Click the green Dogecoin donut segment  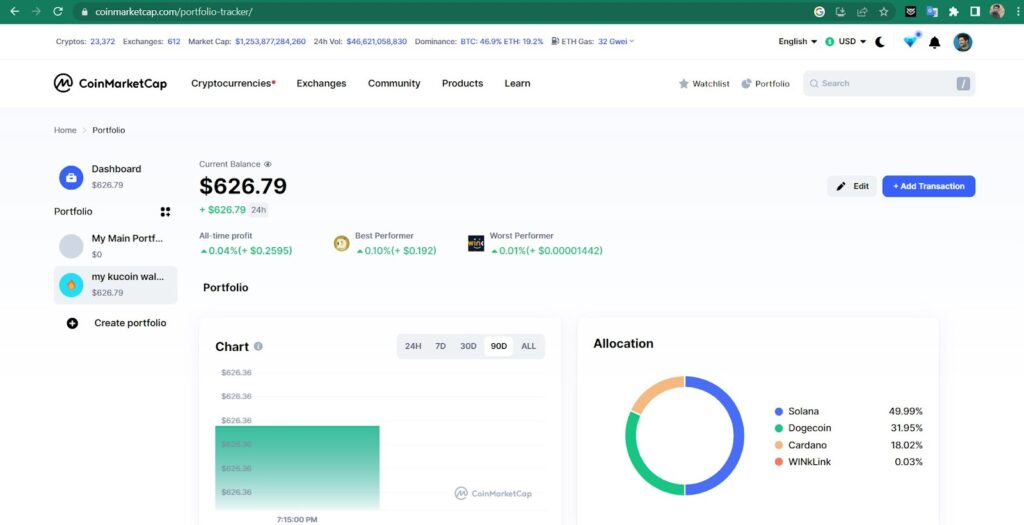coord(635,464)
